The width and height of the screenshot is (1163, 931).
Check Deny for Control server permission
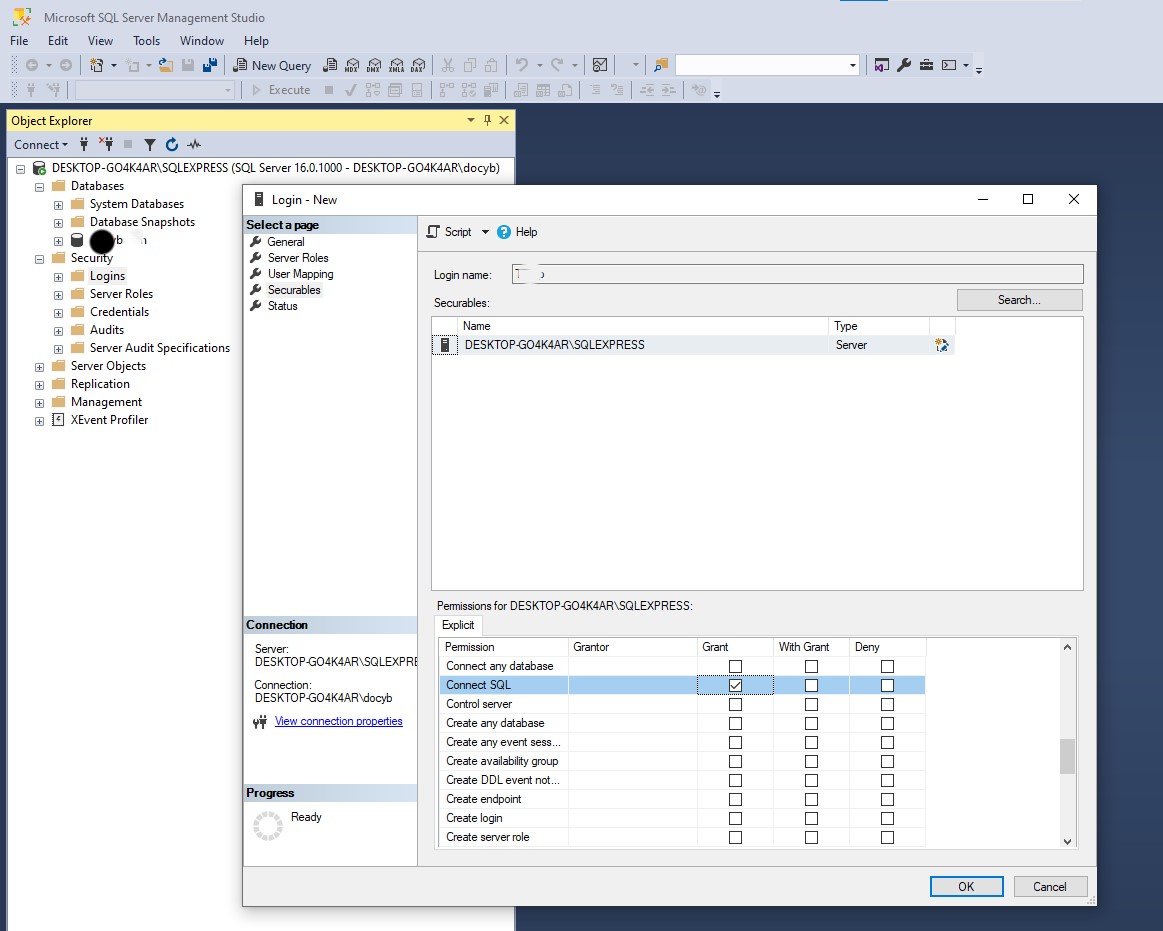tap(887, 703)
